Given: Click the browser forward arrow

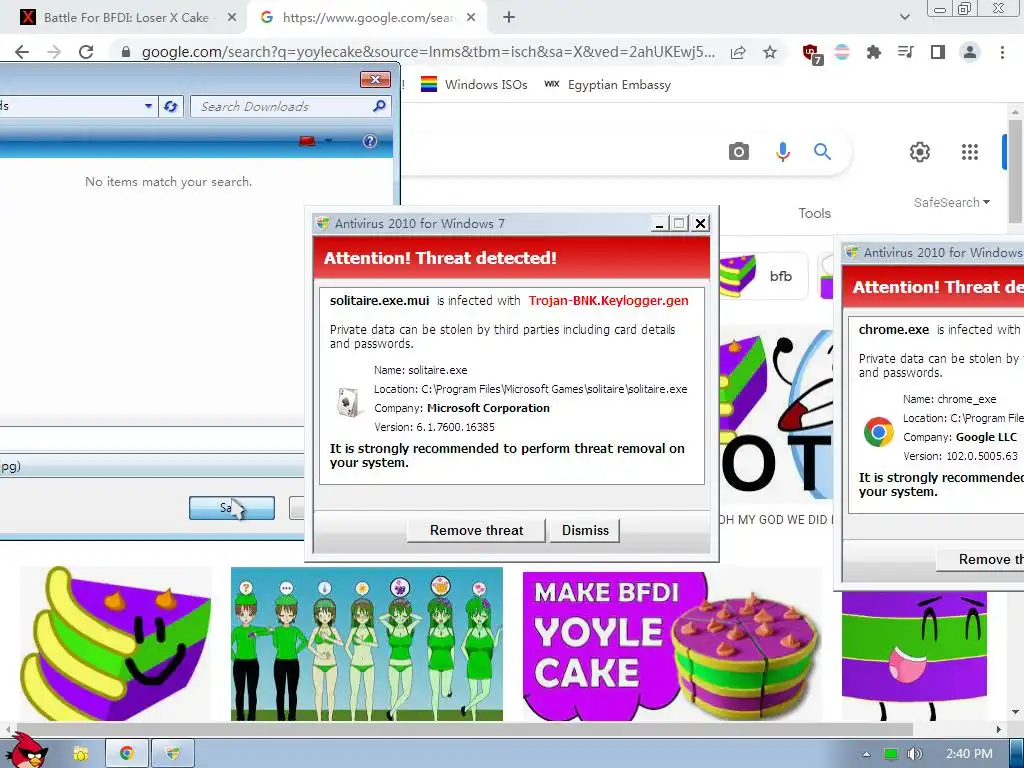Looking at the screenshot, I should (x=54, y=52).
